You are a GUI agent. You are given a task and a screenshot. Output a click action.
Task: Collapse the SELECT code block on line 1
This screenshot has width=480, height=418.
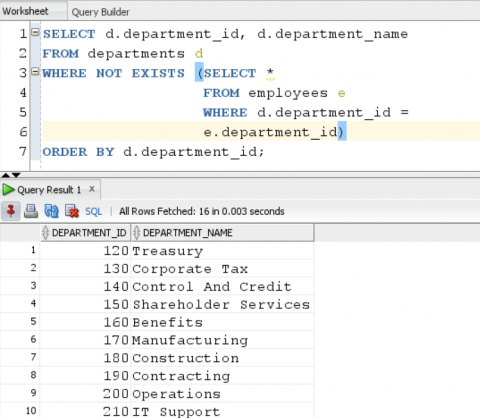35,32
